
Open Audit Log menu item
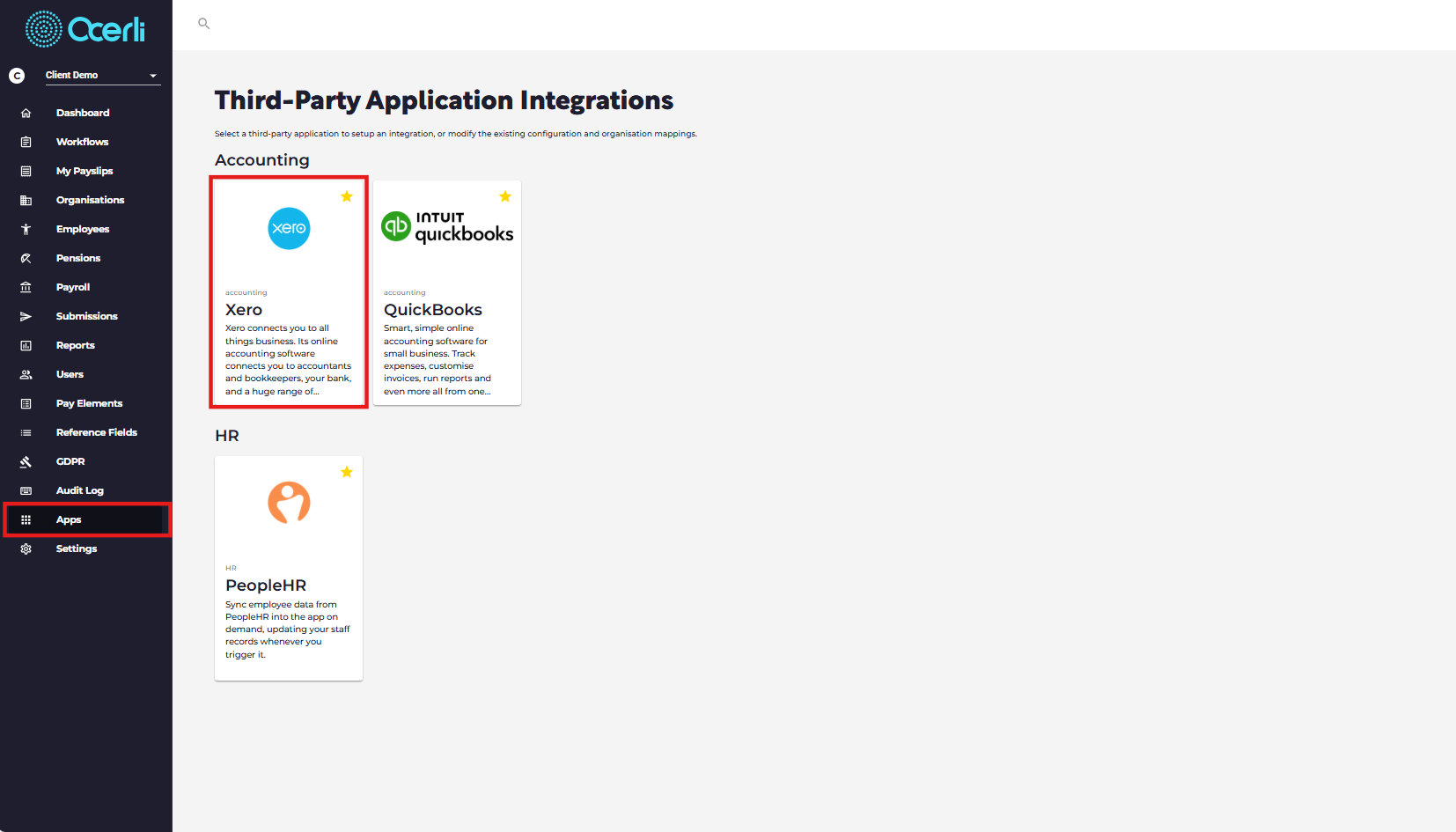click(80, 490)
